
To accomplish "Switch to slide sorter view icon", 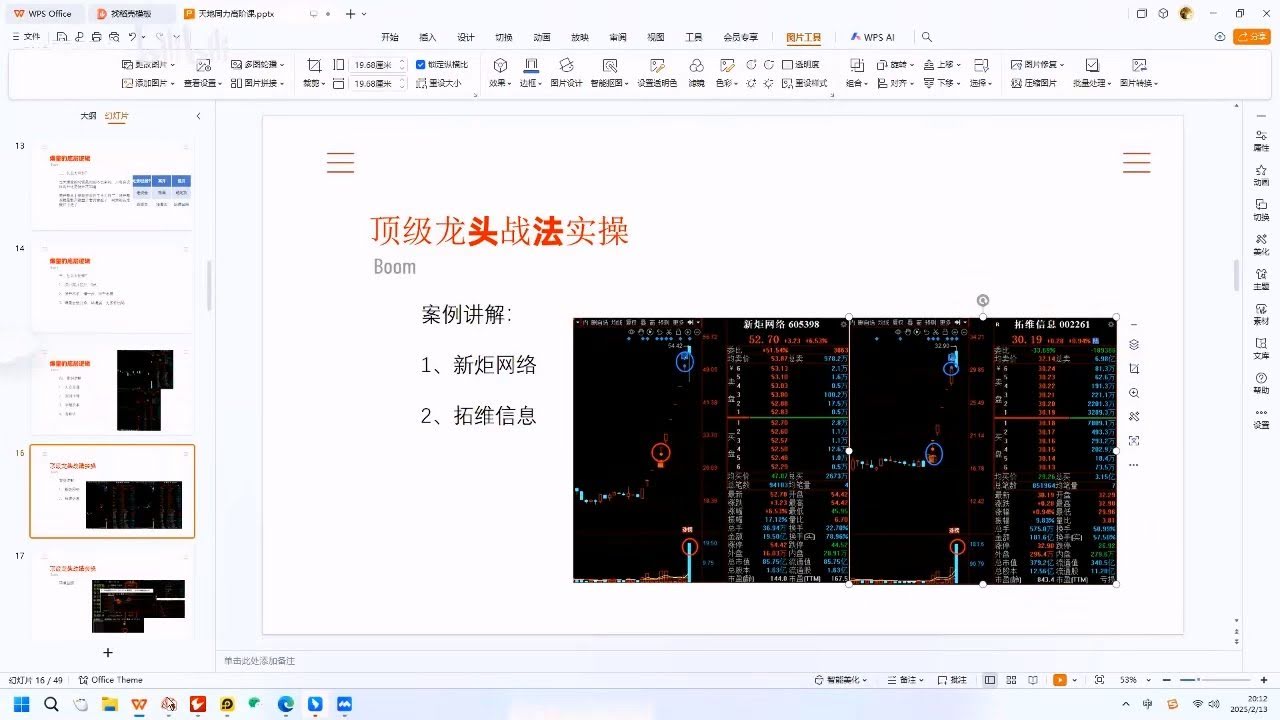I will coord(1011,680).
